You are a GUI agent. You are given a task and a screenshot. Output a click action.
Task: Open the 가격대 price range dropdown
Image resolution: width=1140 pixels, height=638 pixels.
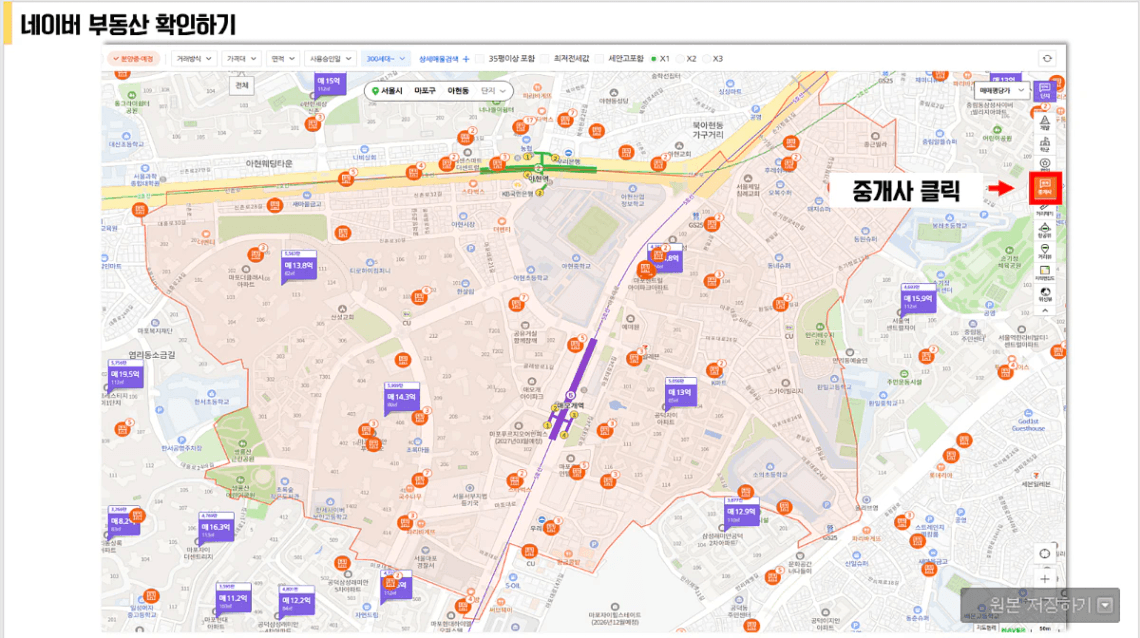click(241, 59)
